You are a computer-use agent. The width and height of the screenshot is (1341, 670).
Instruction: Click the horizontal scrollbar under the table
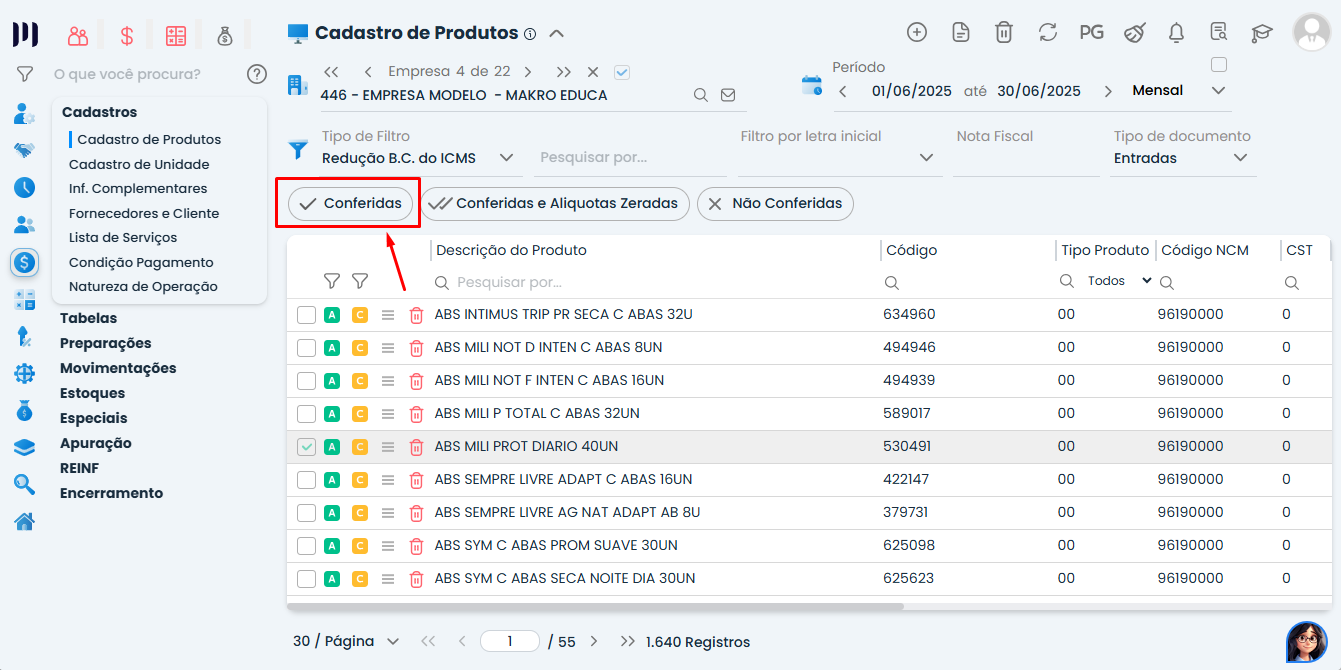[595, 606]
